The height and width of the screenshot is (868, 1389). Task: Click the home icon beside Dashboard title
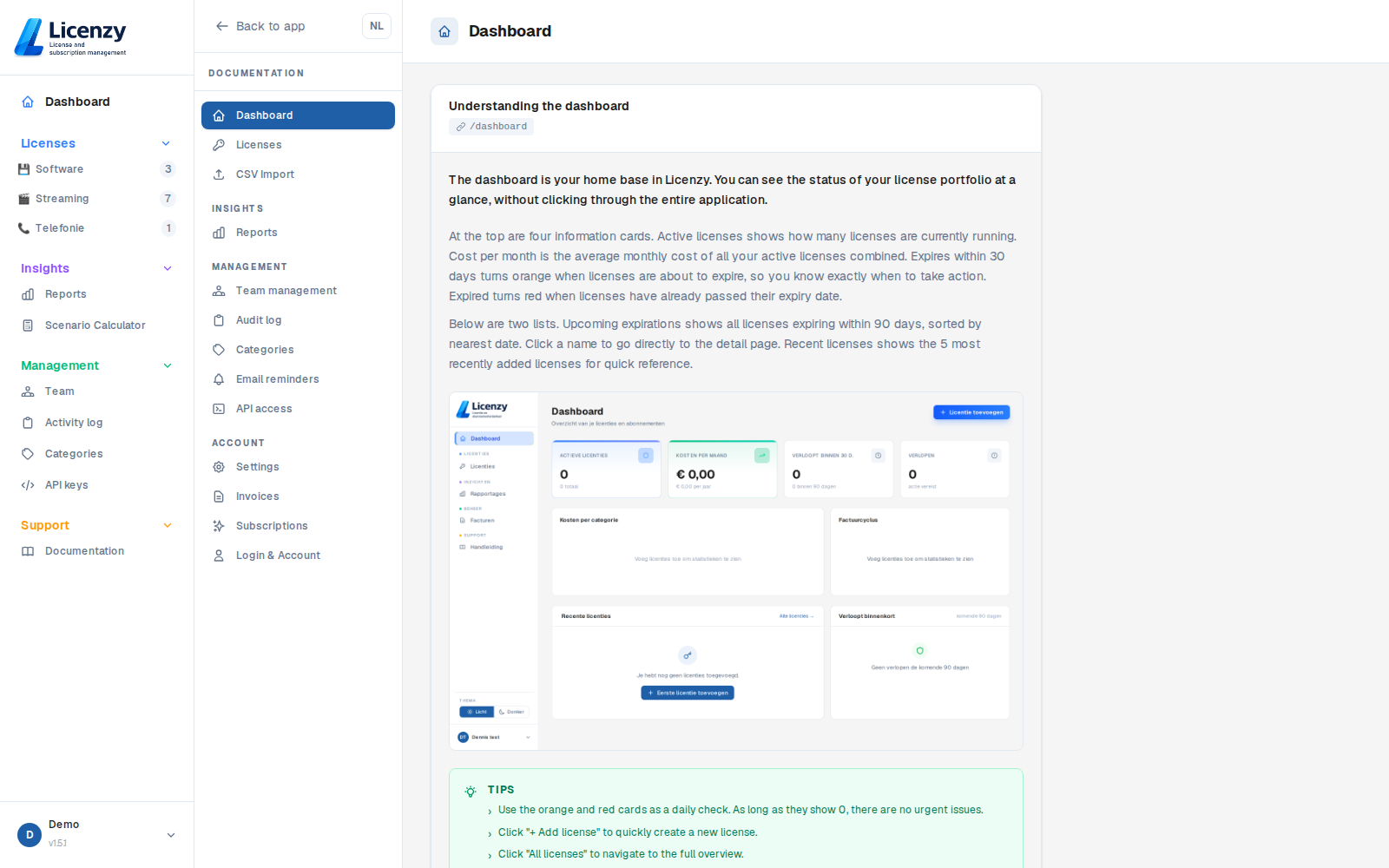pyautogui.click(x=444, y=31)
